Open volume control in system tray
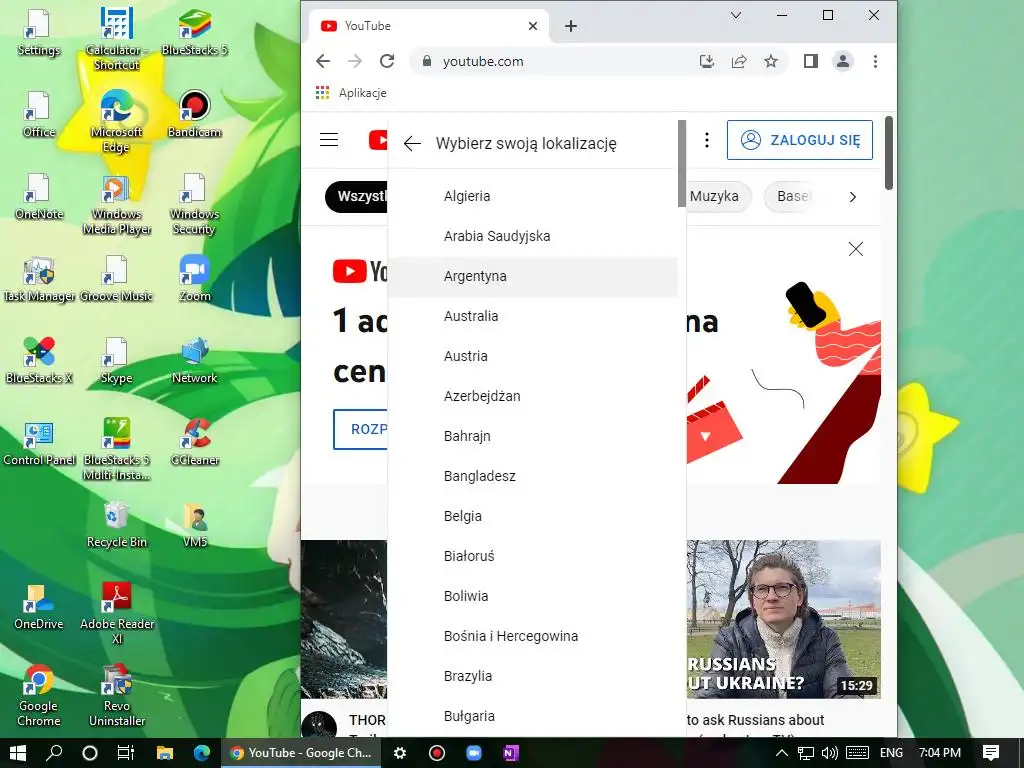The width and height of the screenshot is (1024, 768). click(x=829, y=753)
